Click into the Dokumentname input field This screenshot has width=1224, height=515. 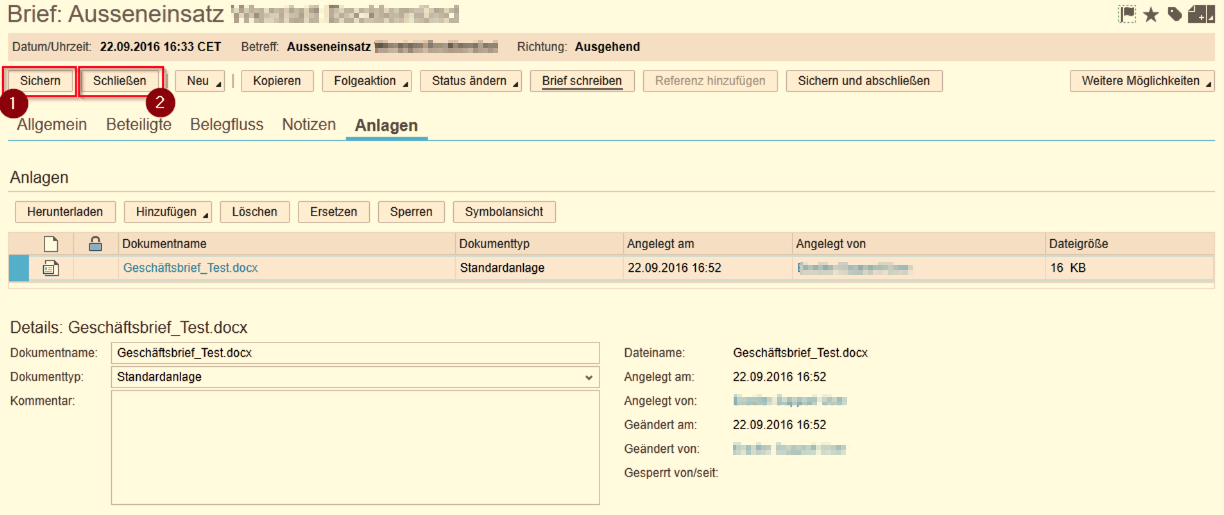(355, 353)
